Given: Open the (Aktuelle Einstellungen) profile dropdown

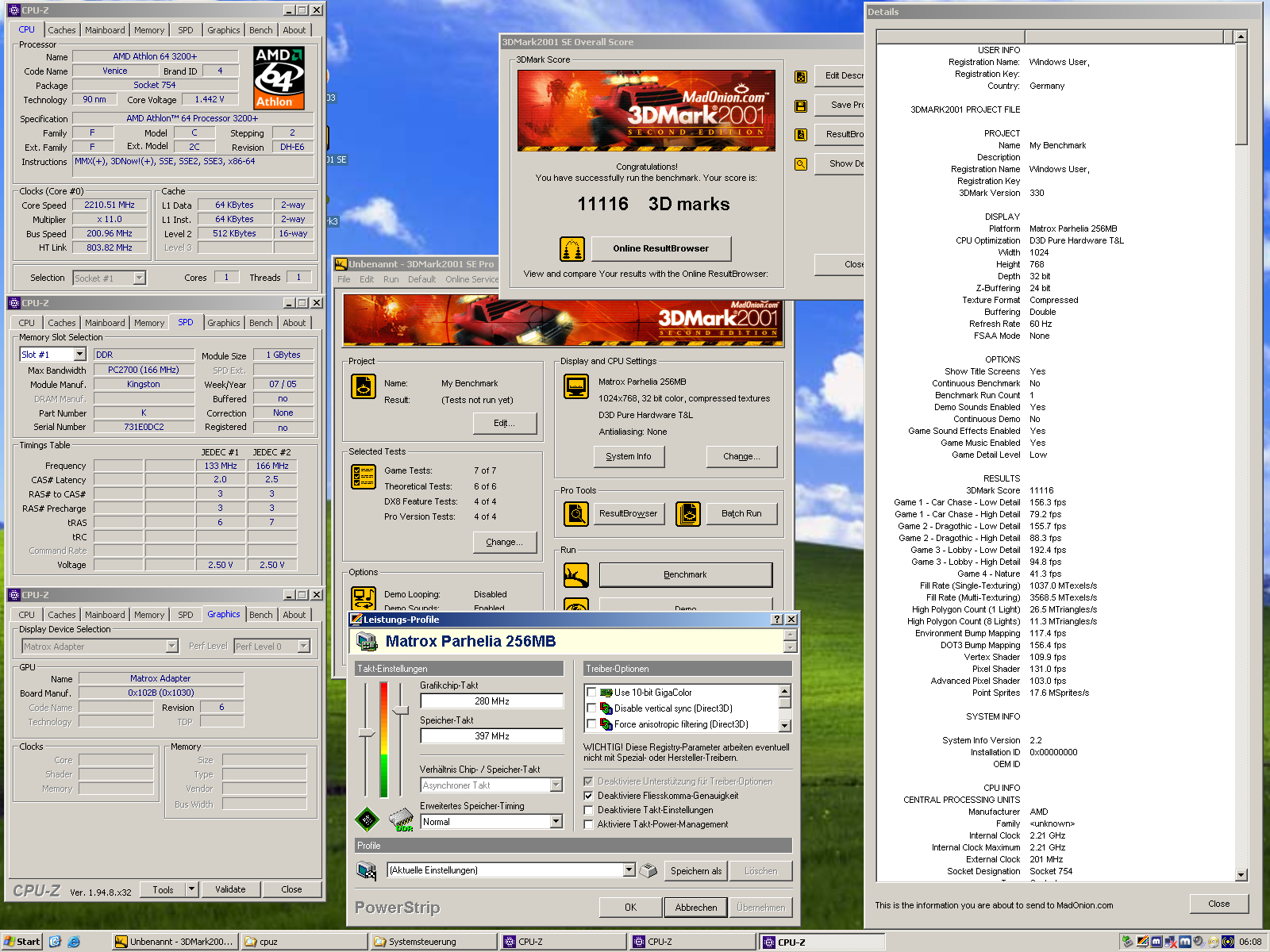Looking at the screenshot, I should click(629, 870).
